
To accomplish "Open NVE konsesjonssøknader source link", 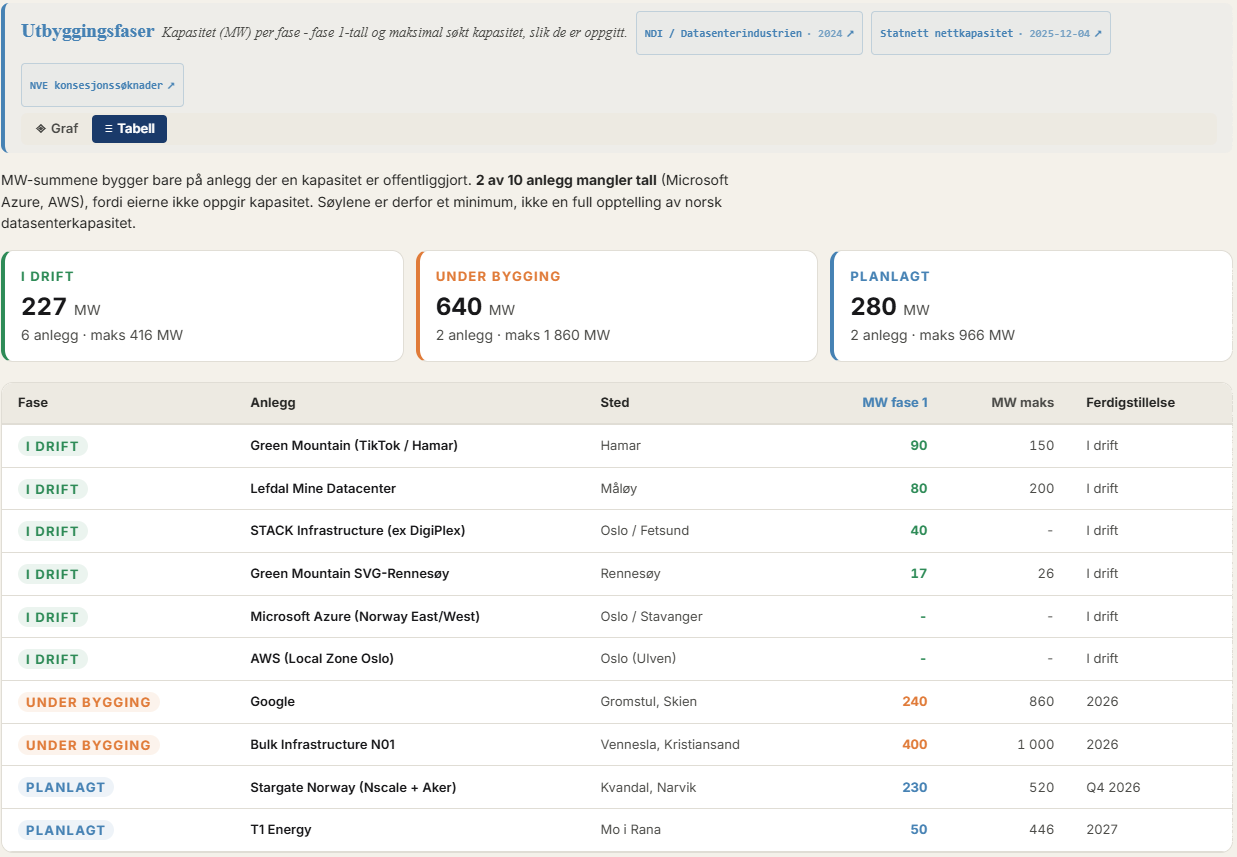I will [102, 85].
